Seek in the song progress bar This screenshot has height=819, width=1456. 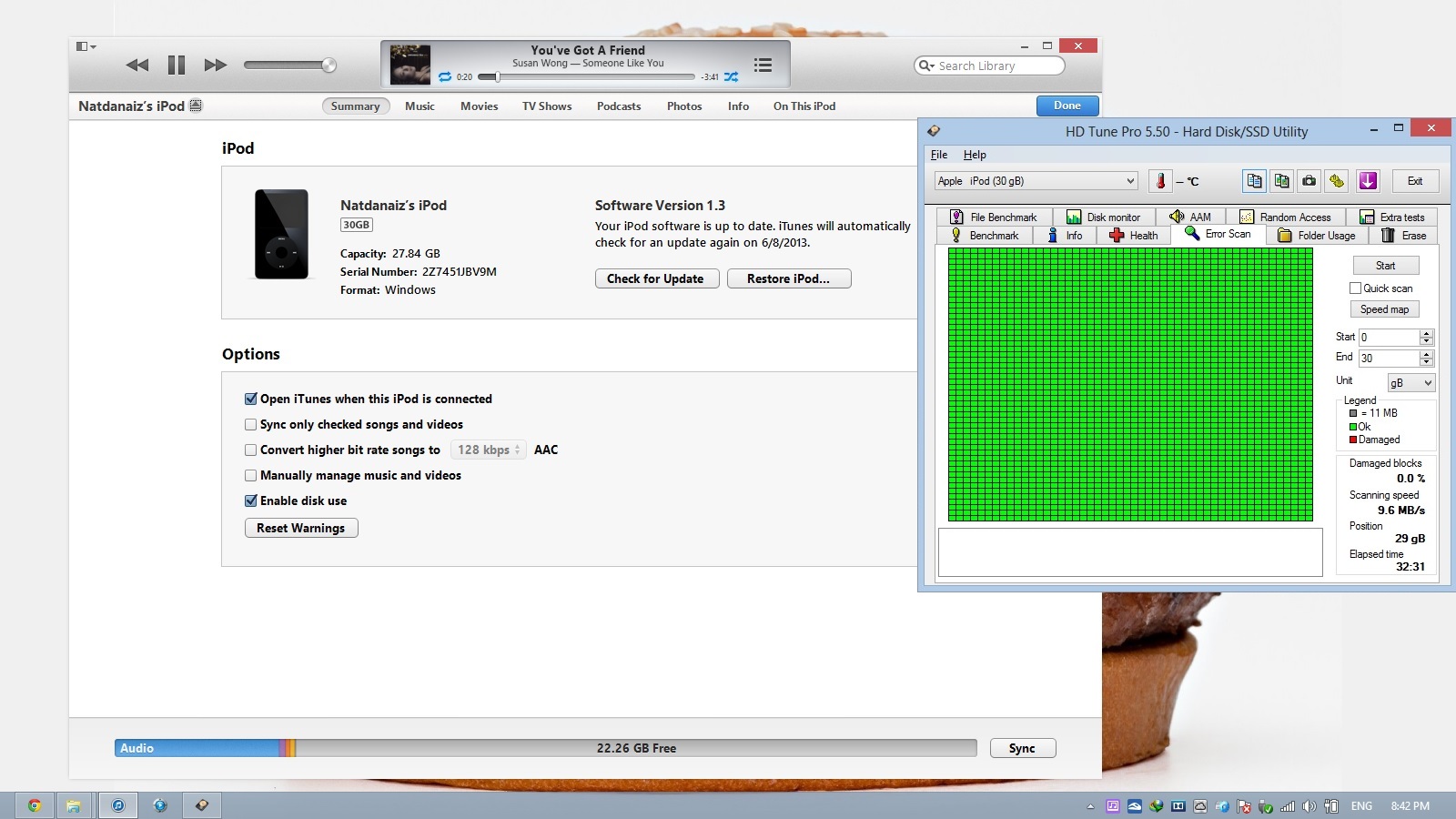click(x=587, y=77)
